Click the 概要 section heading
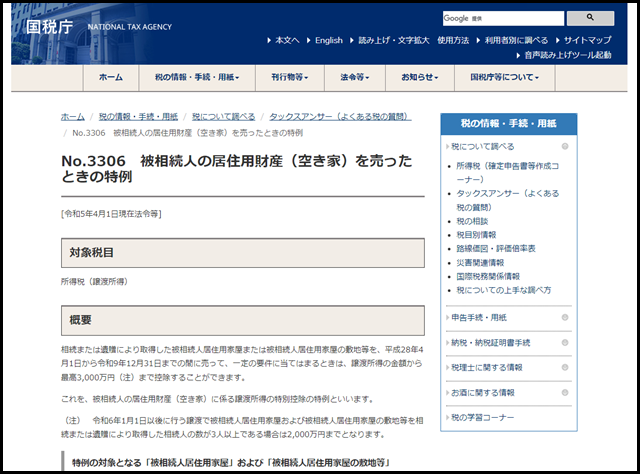 click(243, 320)
